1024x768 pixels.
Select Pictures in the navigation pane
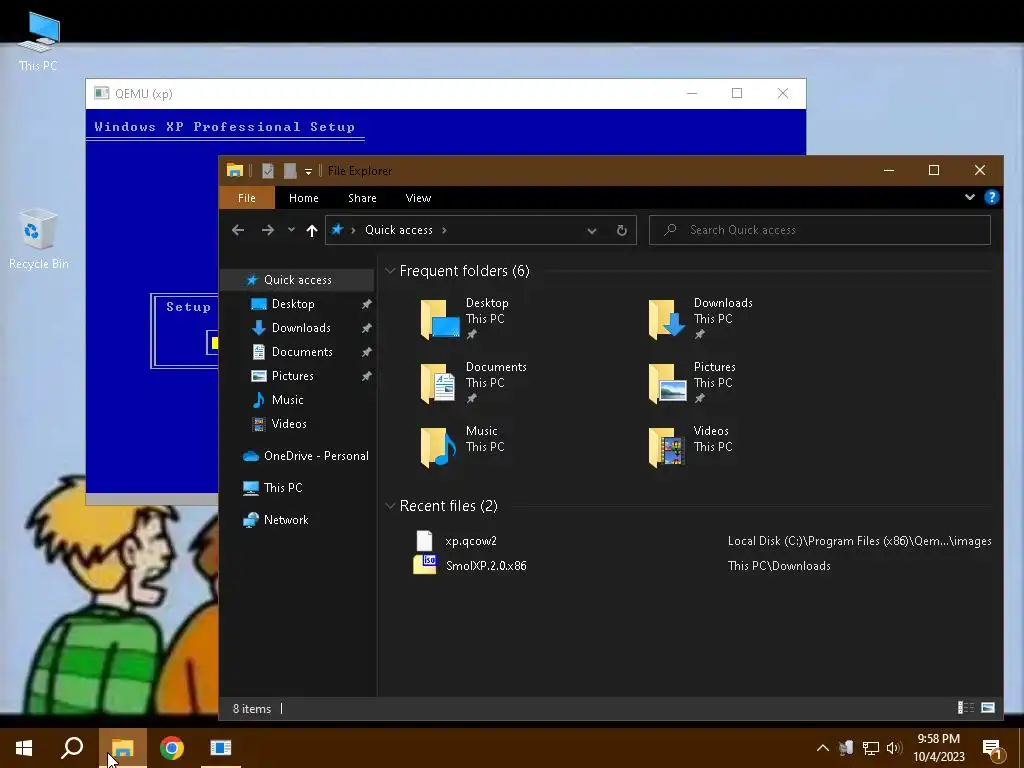click(x=292, y=376)
